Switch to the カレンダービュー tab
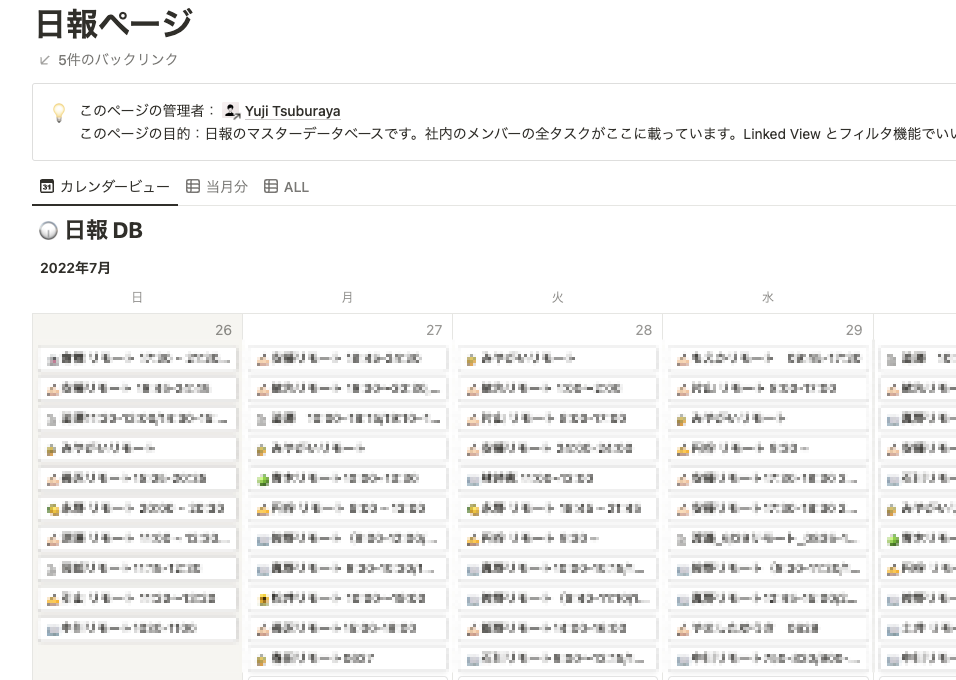Viewport: 956px width, 680px height. tap(105, 187)
